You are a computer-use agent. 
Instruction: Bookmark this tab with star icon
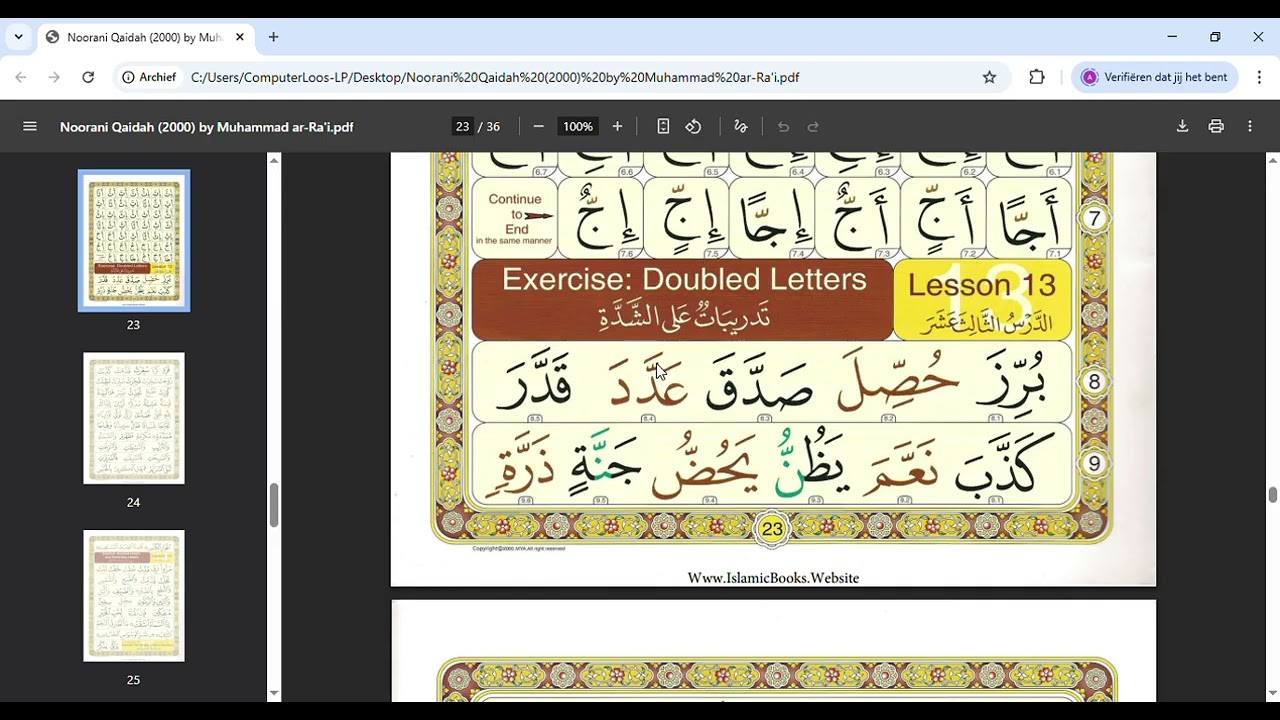pos(989,77)
